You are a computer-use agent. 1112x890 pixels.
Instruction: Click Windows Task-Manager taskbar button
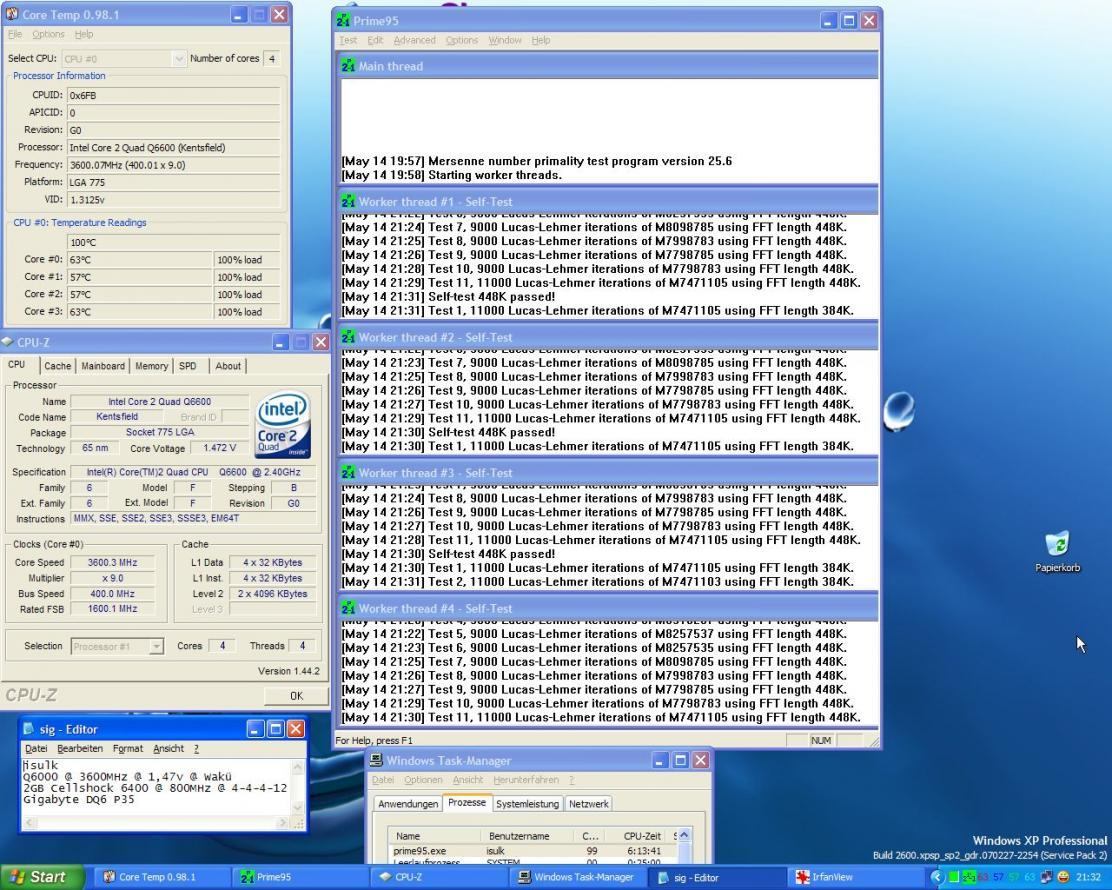point(577,877)
